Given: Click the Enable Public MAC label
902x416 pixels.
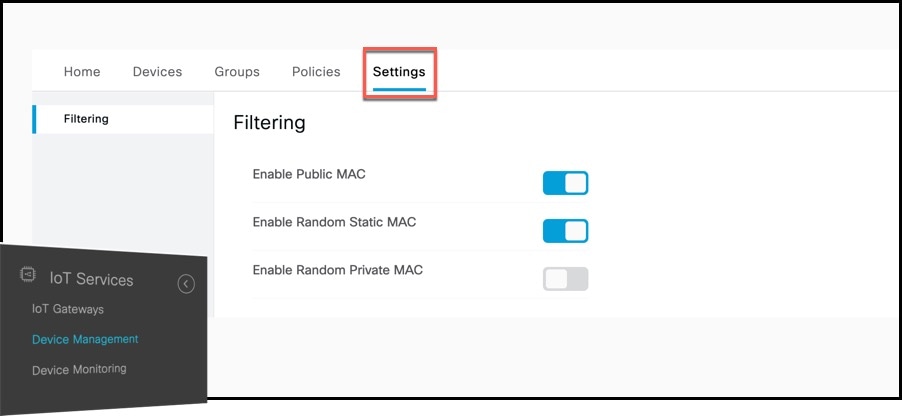Looking at the screenshot, I should [x=309, y=174].
